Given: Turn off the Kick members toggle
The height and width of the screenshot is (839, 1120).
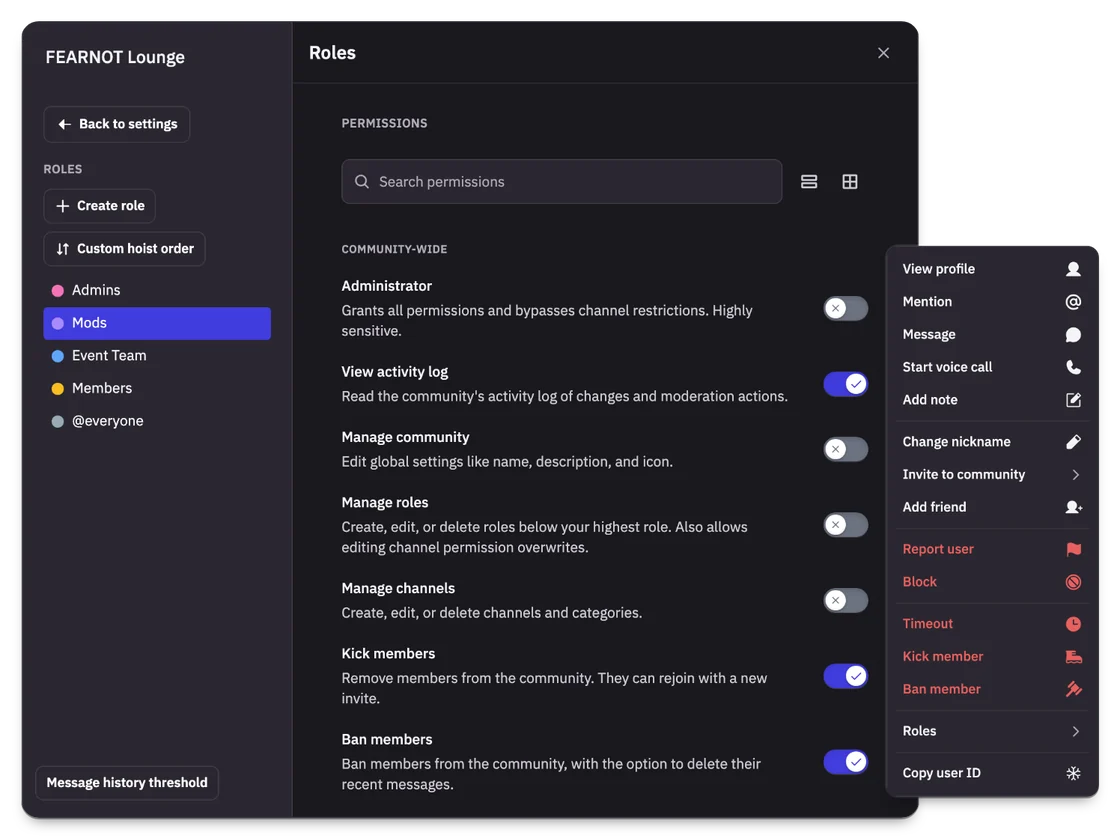Looking at the screenshot, I should pos(846,676).
